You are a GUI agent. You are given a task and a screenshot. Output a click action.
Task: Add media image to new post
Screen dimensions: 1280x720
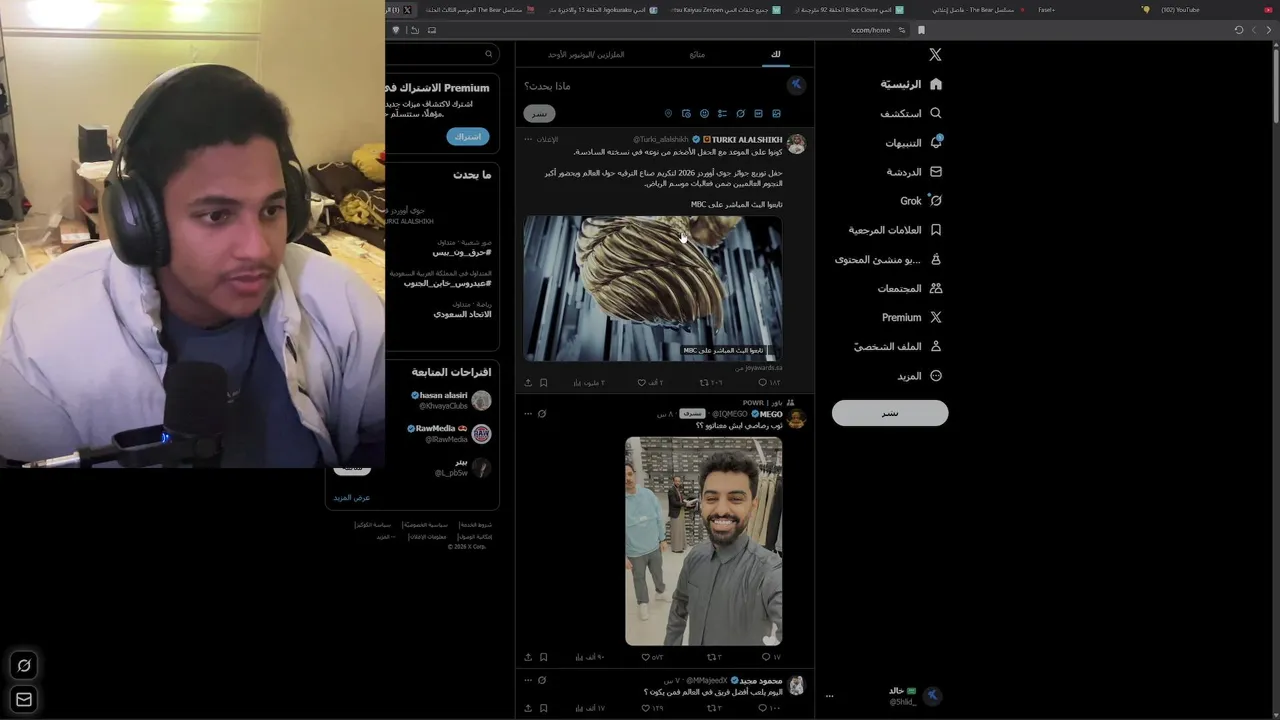tap(776, 114)
